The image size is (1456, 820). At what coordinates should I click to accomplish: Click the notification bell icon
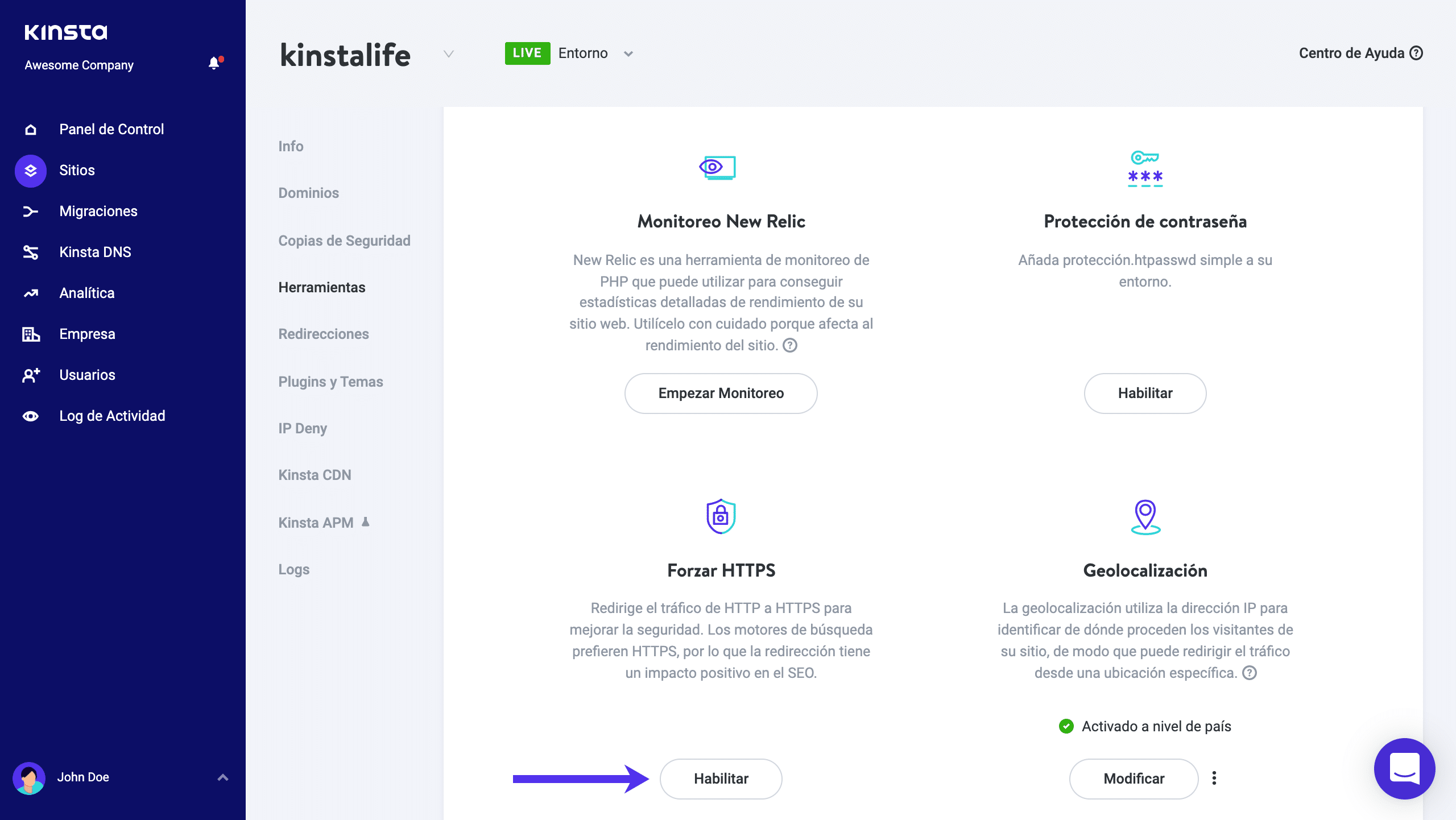[x=214, y=63]
